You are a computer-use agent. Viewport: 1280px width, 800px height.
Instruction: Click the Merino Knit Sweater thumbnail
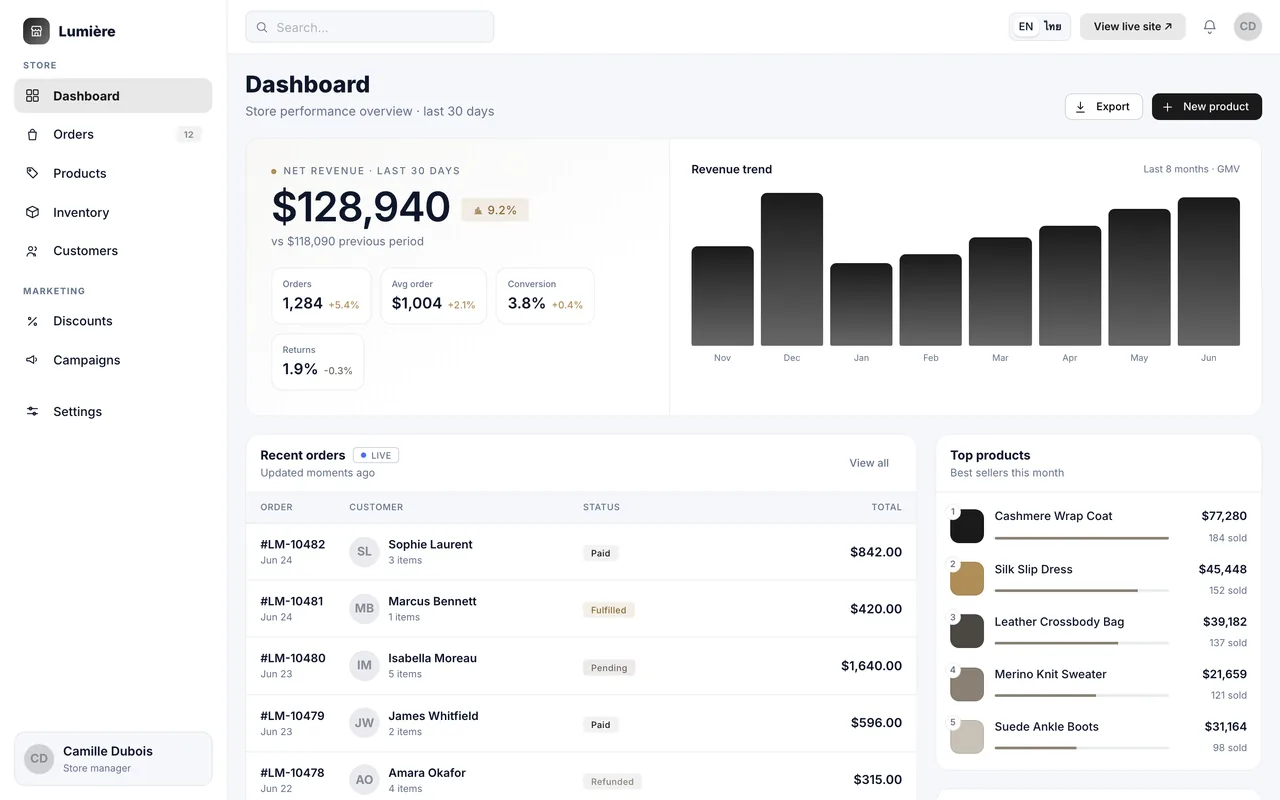967,684
